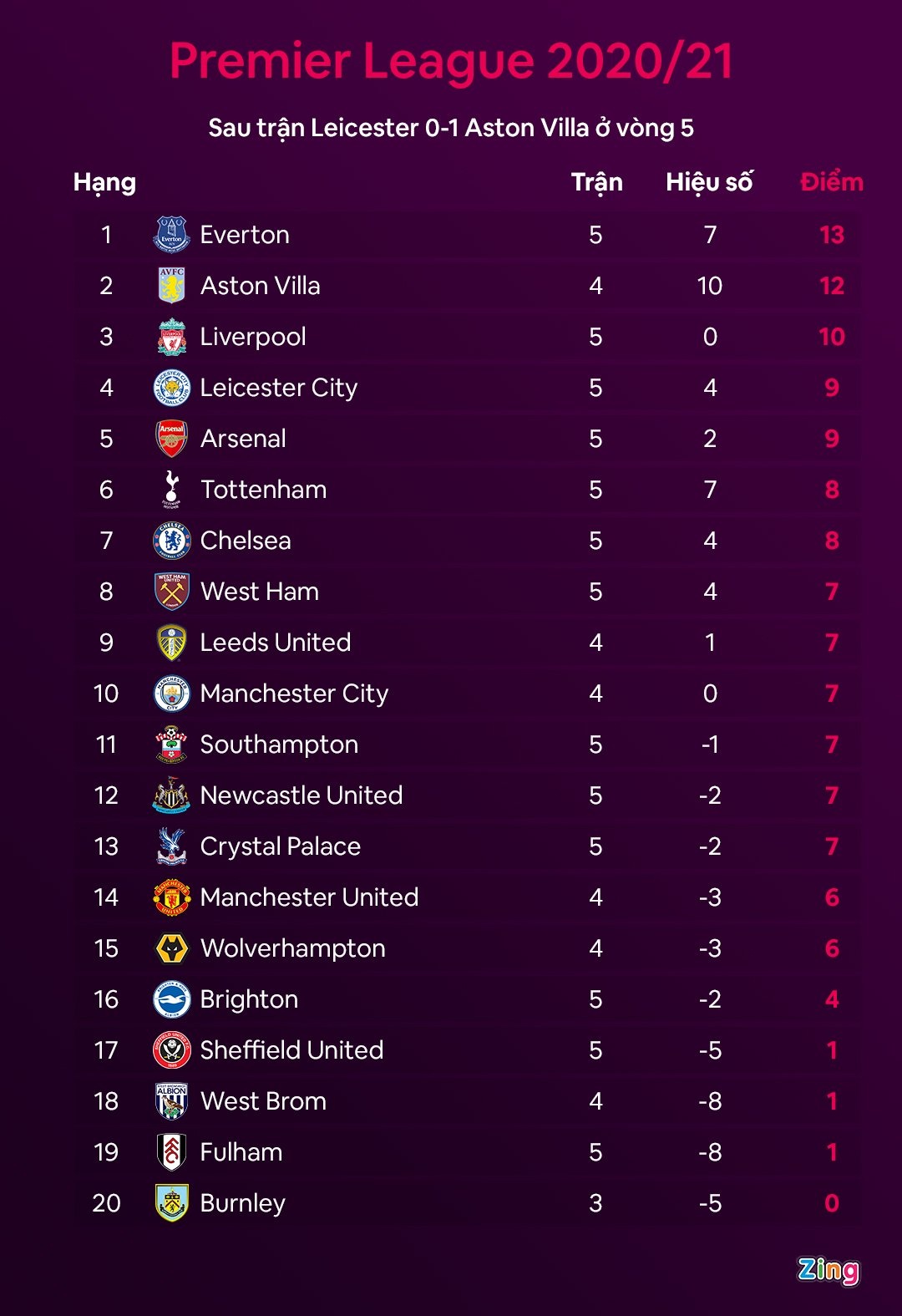Click the Manchester United crest
The height and width of the screenshot is (1316, 902).
[x=171, y=897]
